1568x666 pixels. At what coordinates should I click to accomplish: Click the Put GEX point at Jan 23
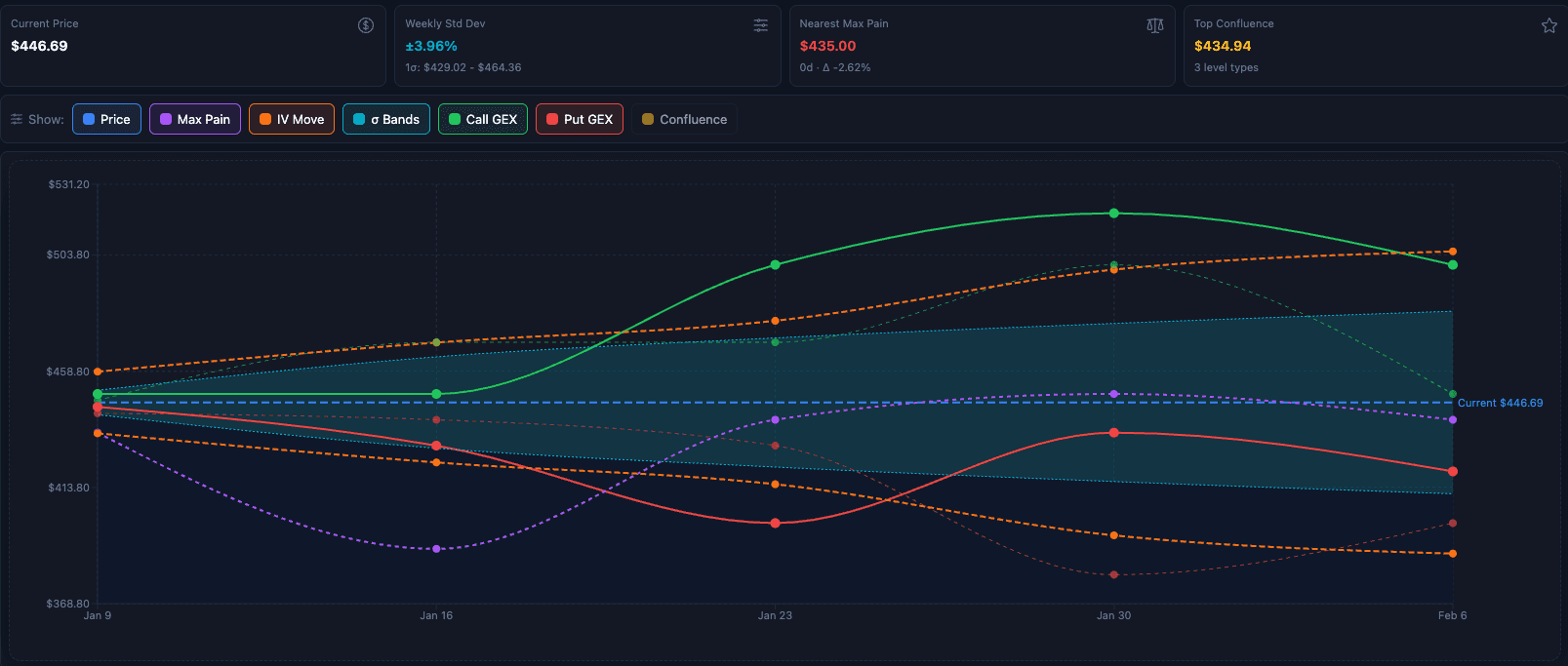pos(776,523)
